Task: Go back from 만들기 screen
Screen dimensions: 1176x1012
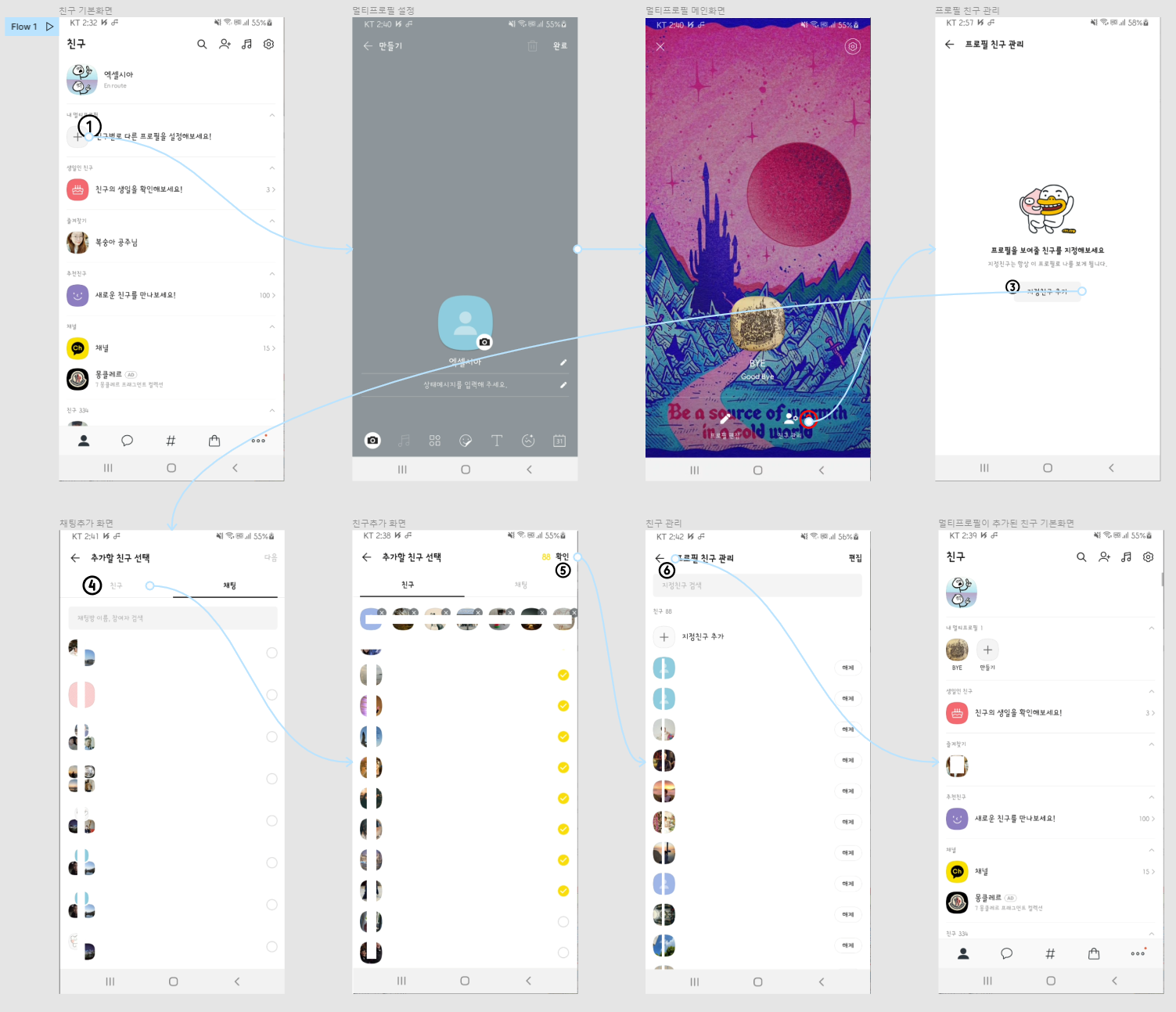Action: pyautogui.click(x=368, y=46)
